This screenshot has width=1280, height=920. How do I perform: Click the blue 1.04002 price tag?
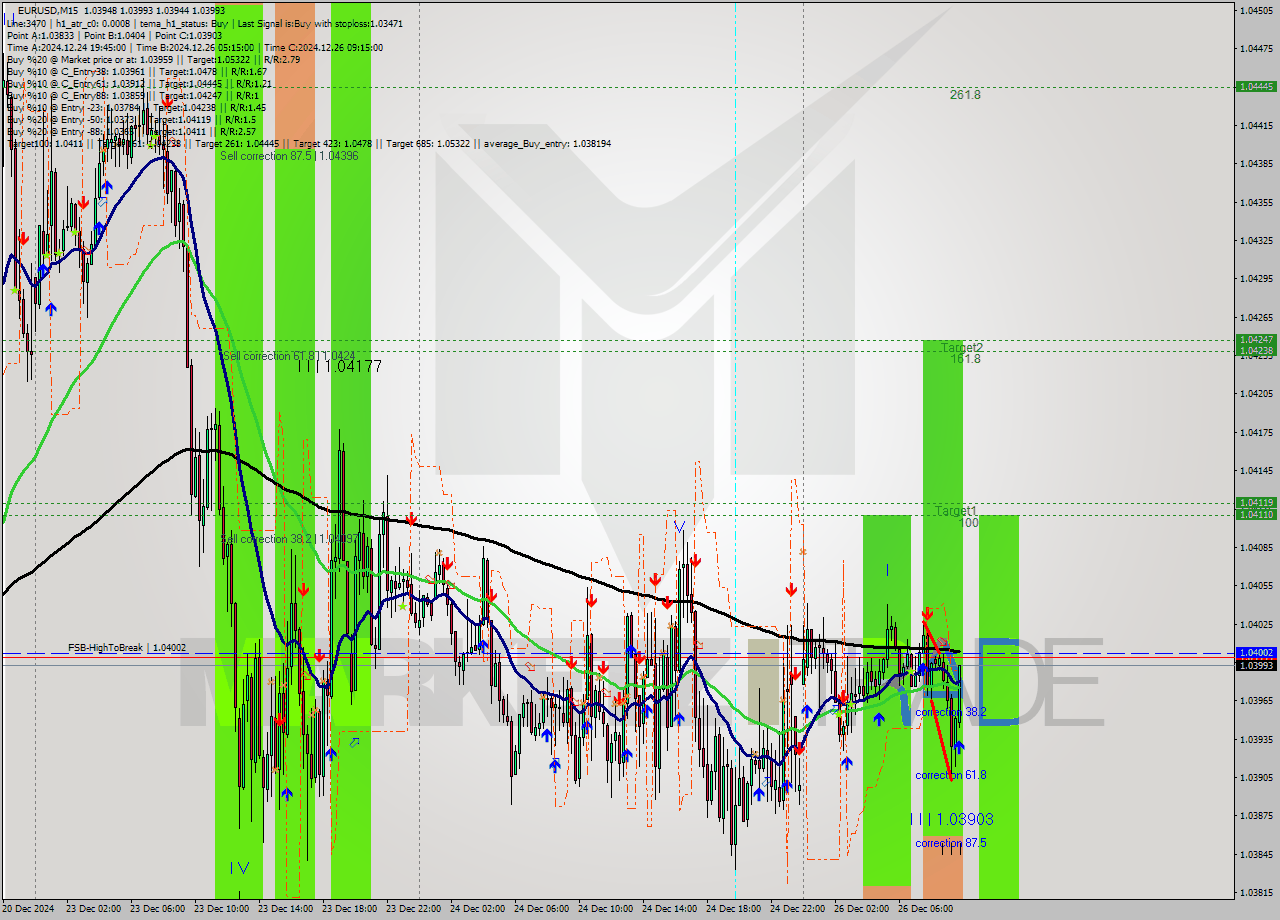[x=1256, y=652]
